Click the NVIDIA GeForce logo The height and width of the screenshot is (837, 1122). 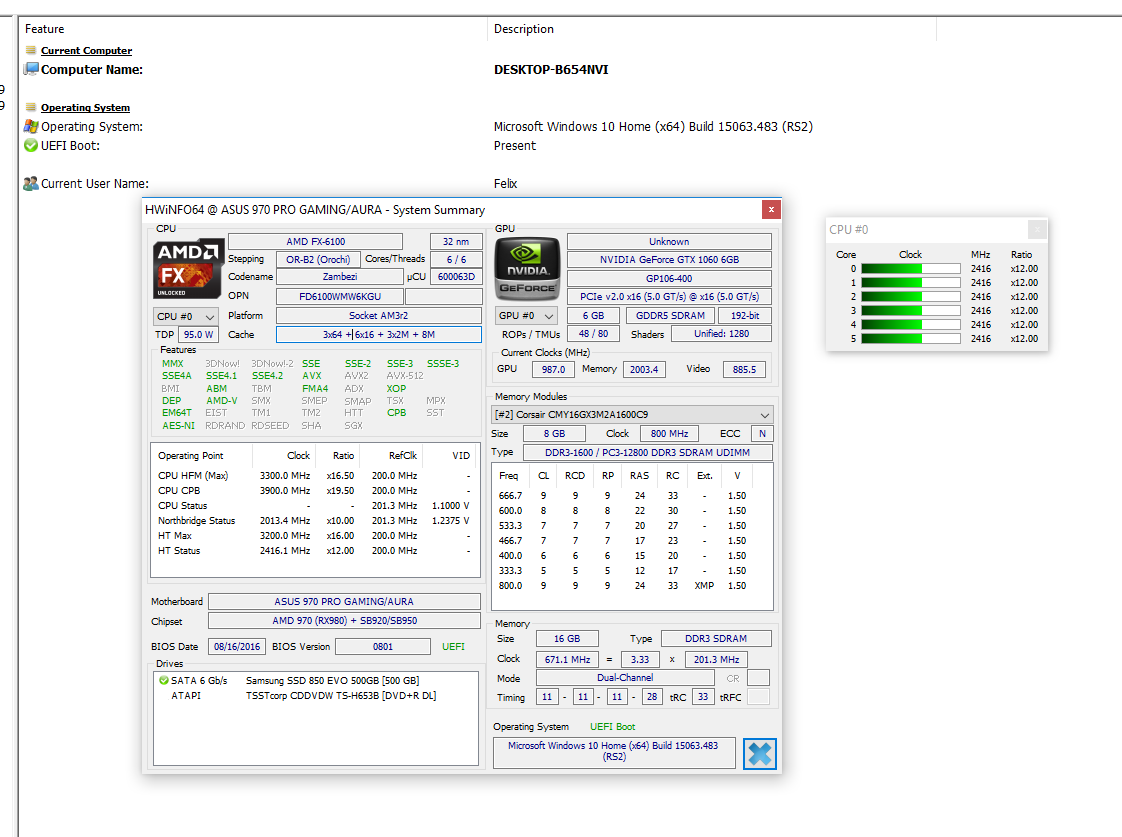527,268
